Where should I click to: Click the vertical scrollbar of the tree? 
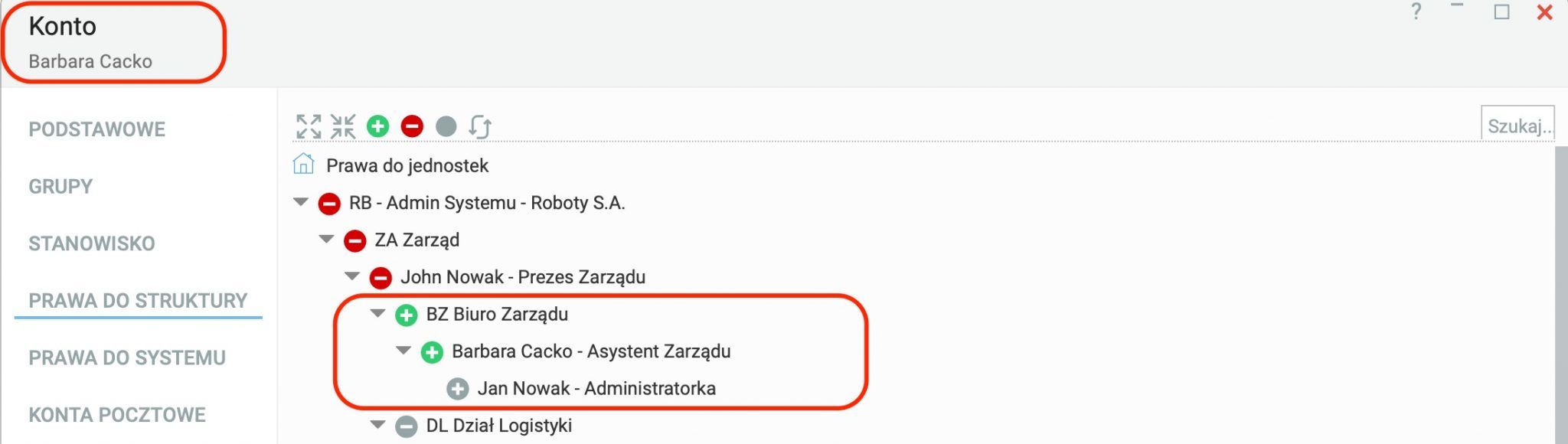[x=1561, y=295]
